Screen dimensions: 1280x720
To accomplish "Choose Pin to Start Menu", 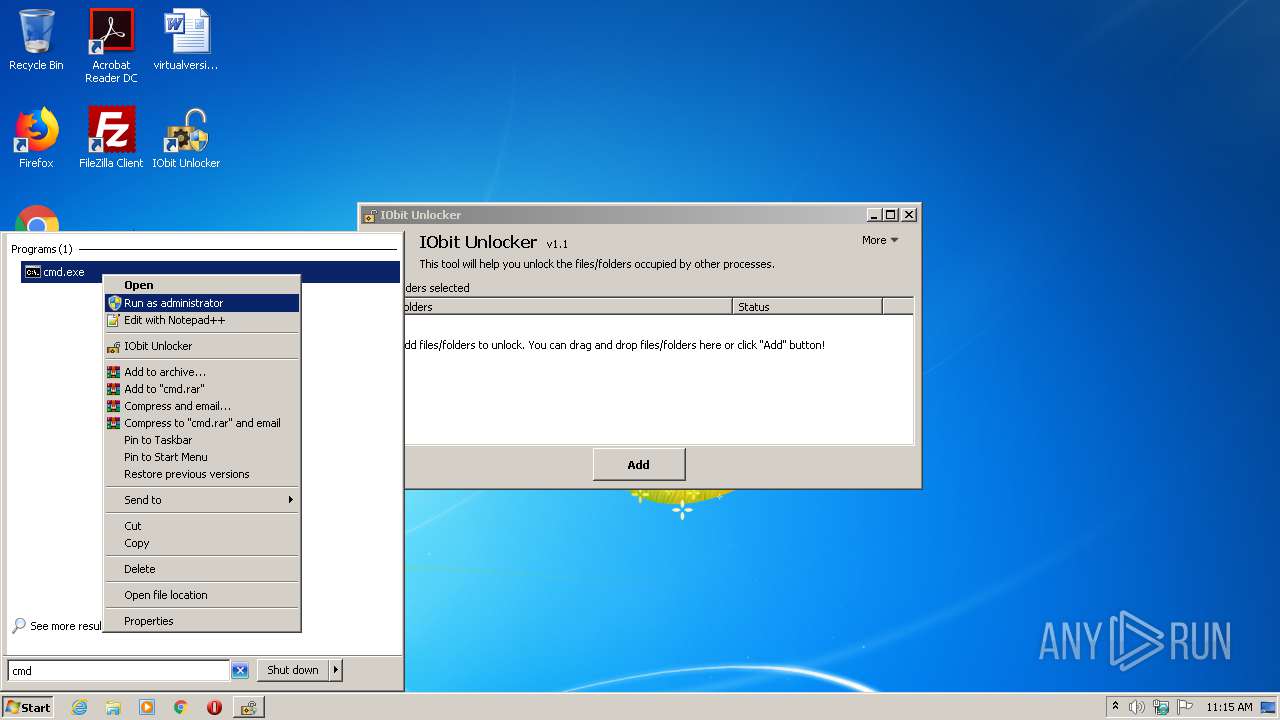I will pos(202,457).
